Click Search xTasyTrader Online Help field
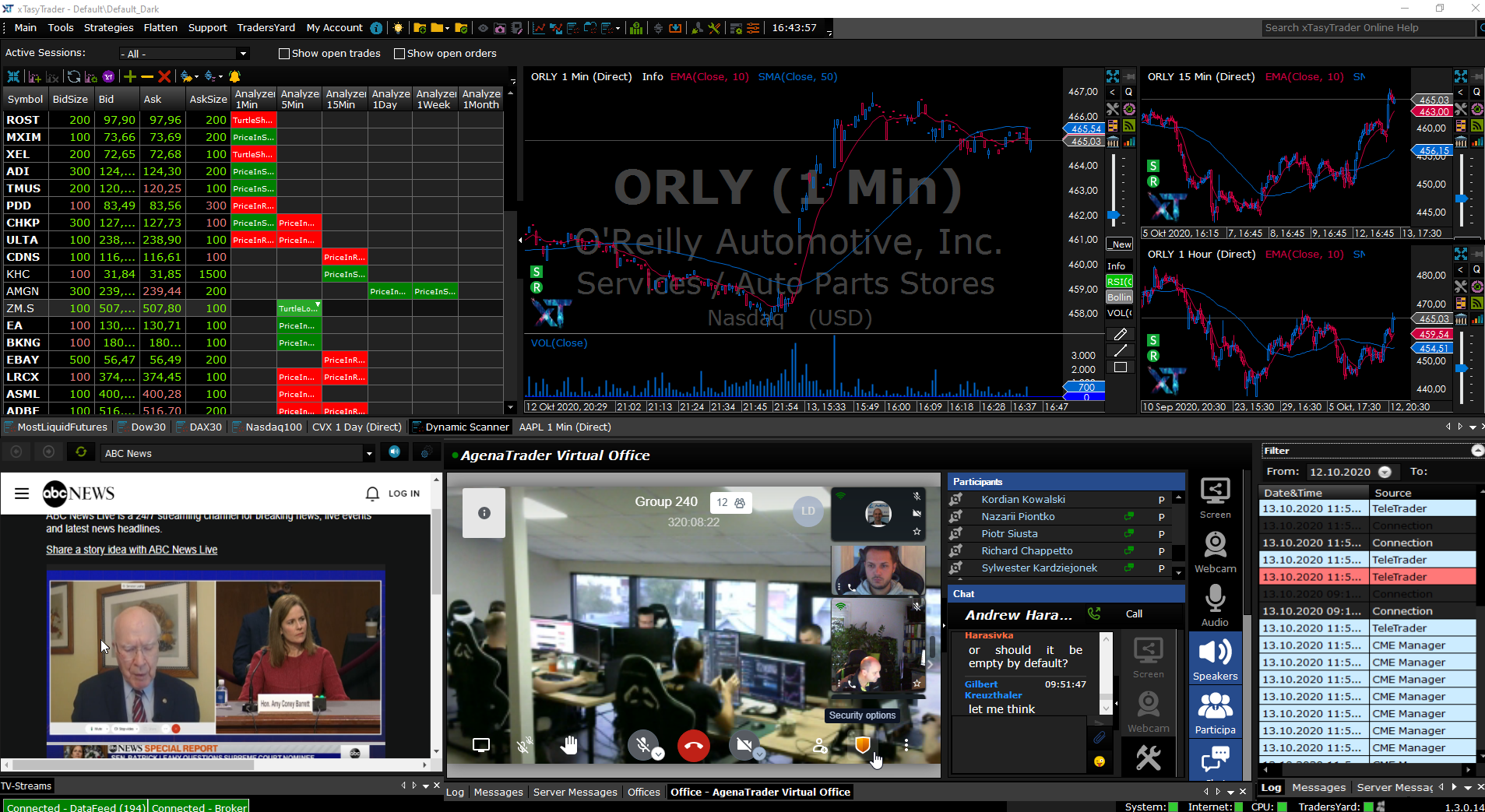 (x=1368, y=28)
